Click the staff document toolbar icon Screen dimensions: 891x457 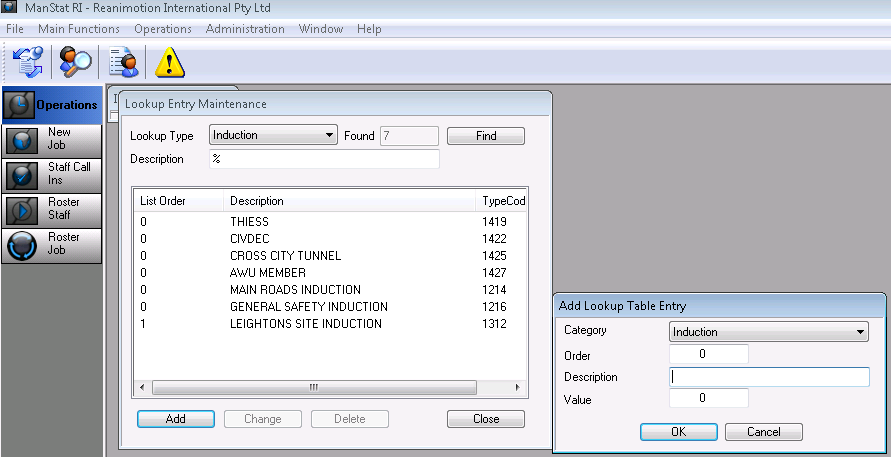[x=125, y=62]
